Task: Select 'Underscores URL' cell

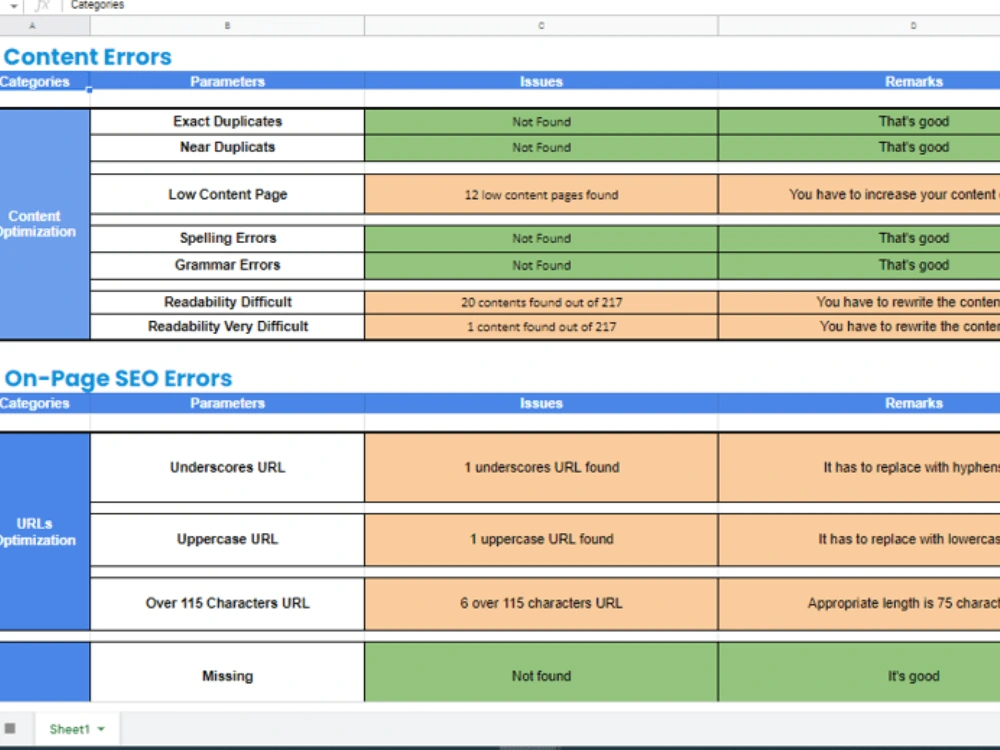Action: [x=227, y=467]
